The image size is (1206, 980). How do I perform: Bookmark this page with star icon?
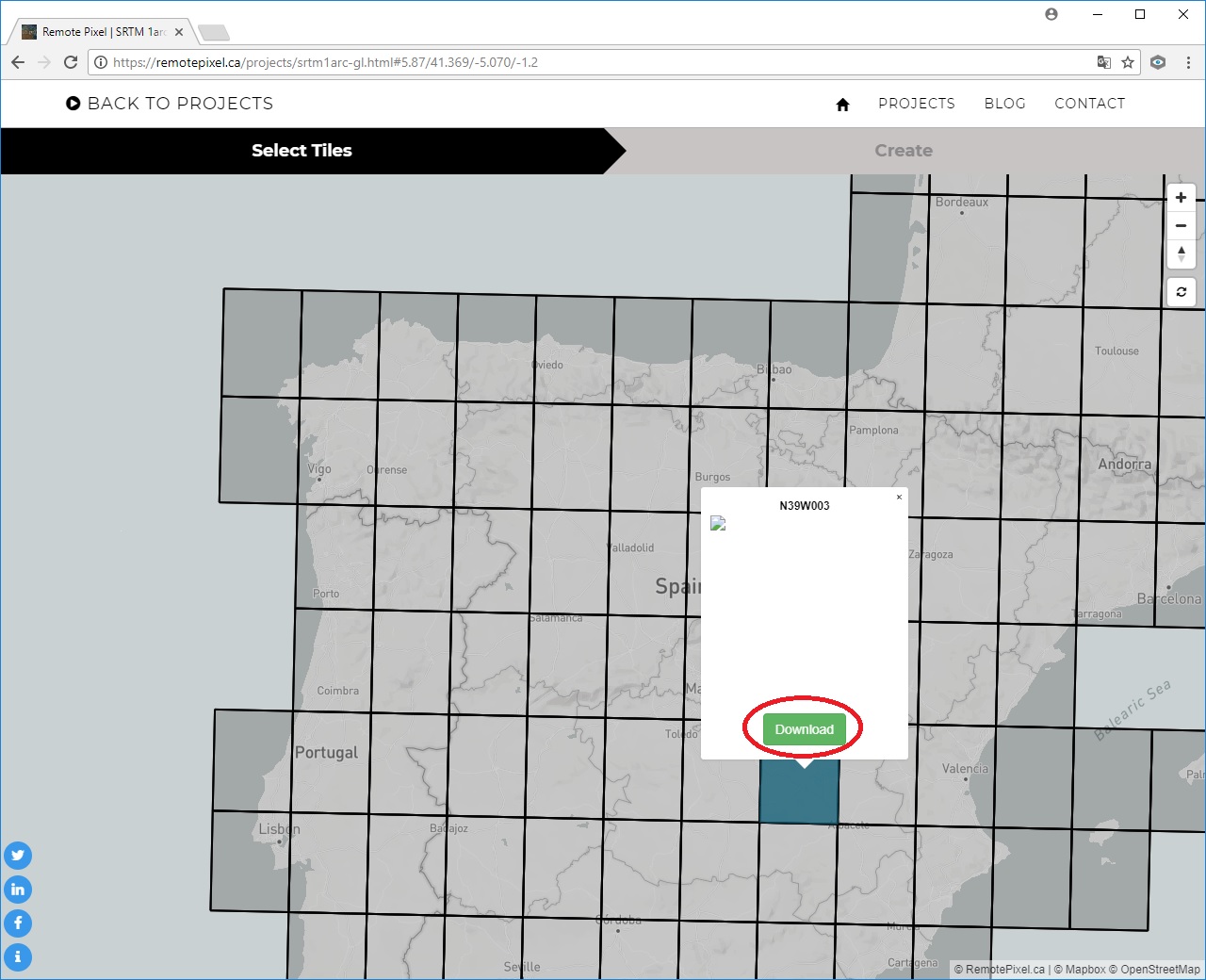point(1128,62)
